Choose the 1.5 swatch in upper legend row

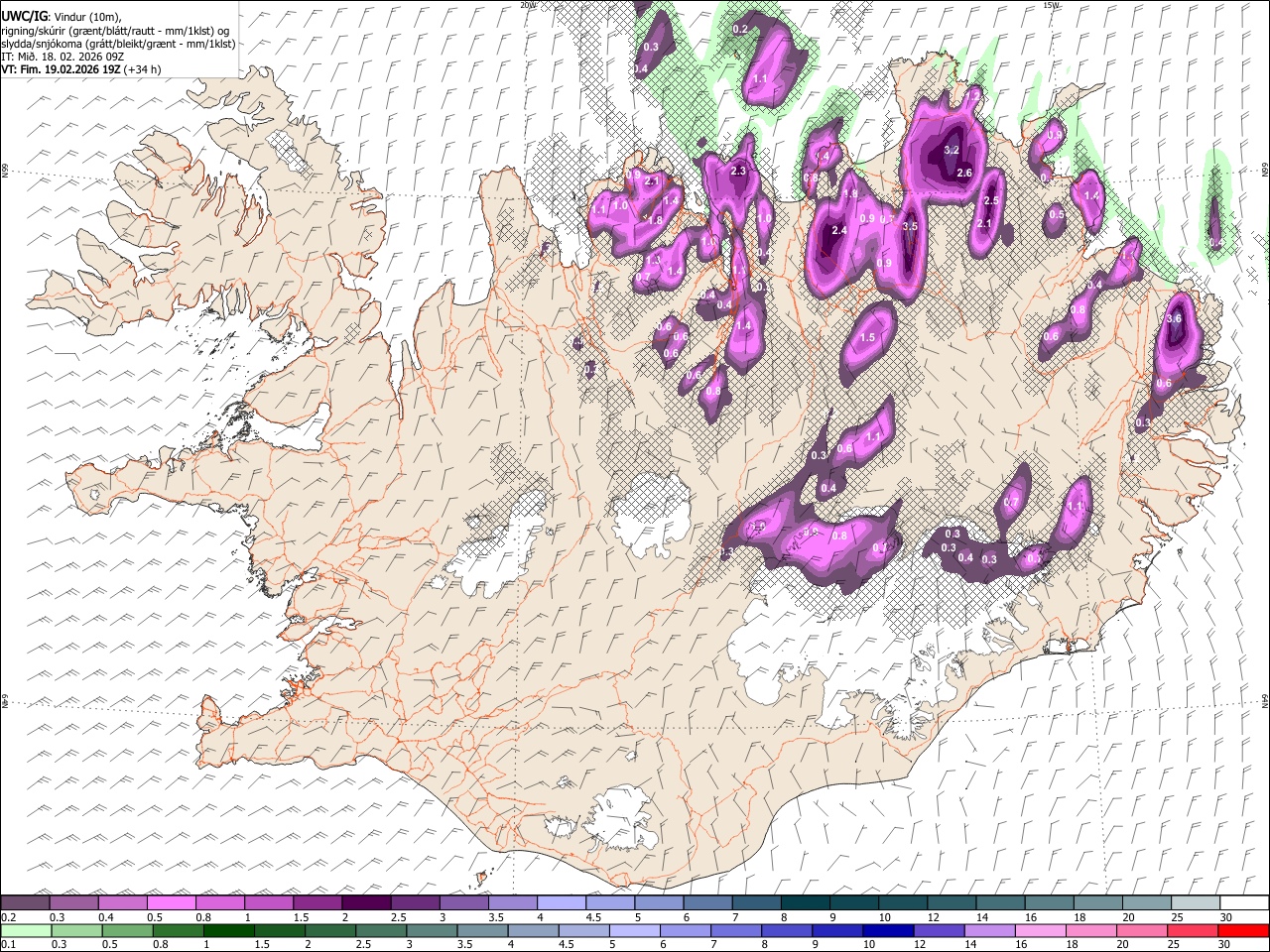[x=317, y=902]
